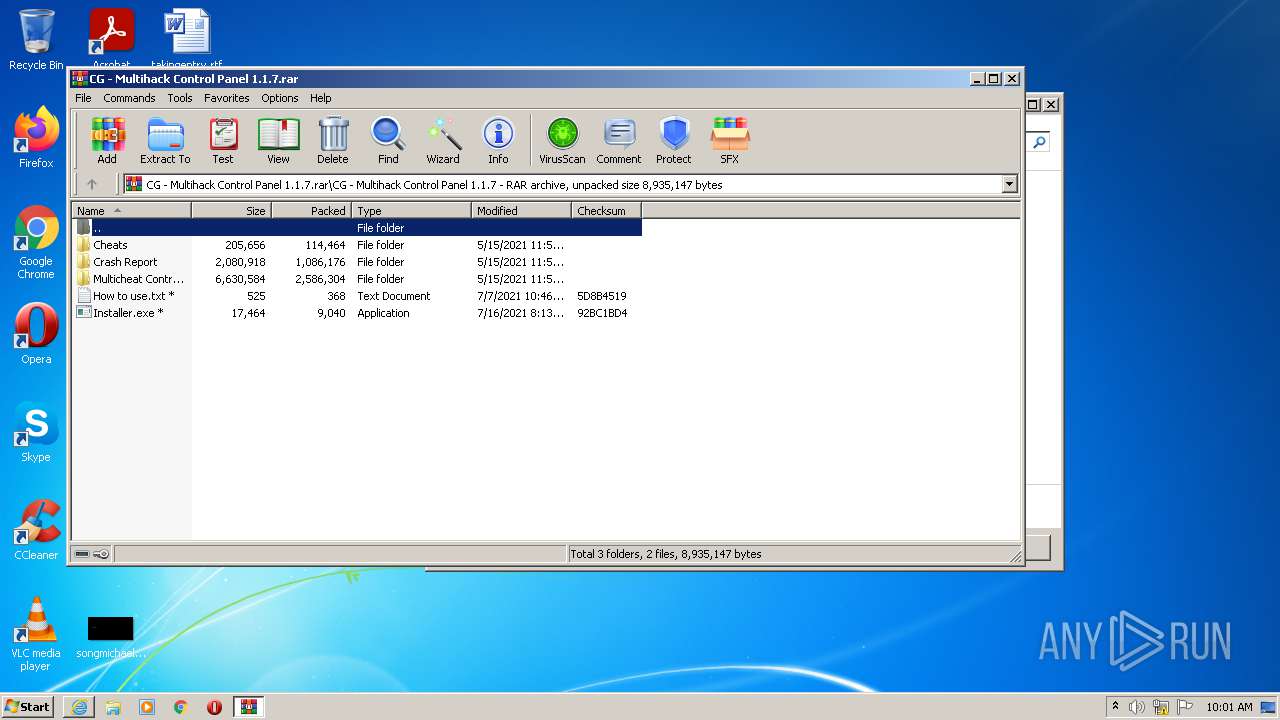Sort by the Checksum column header
The image size is (1280, 720).
606,210
